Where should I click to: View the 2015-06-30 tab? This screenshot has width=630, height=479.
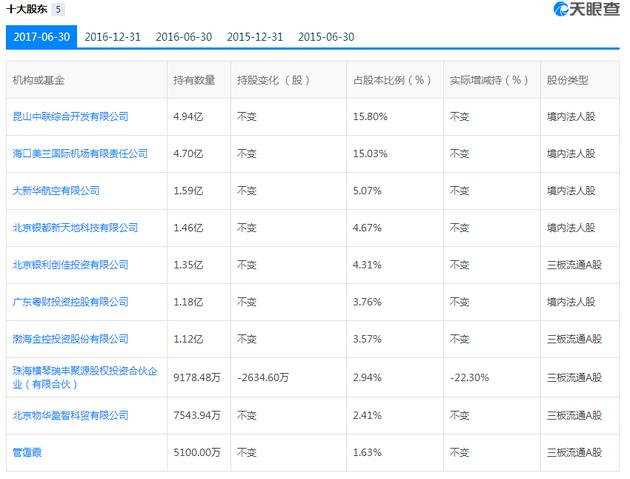point(326,37)
